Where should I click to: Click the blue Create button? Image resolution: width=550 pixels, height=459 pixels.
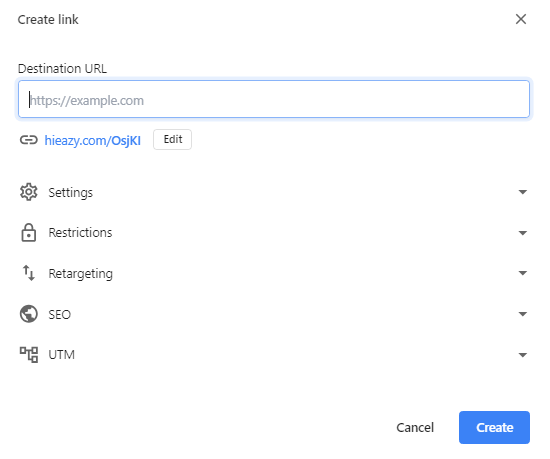point(494,427)
